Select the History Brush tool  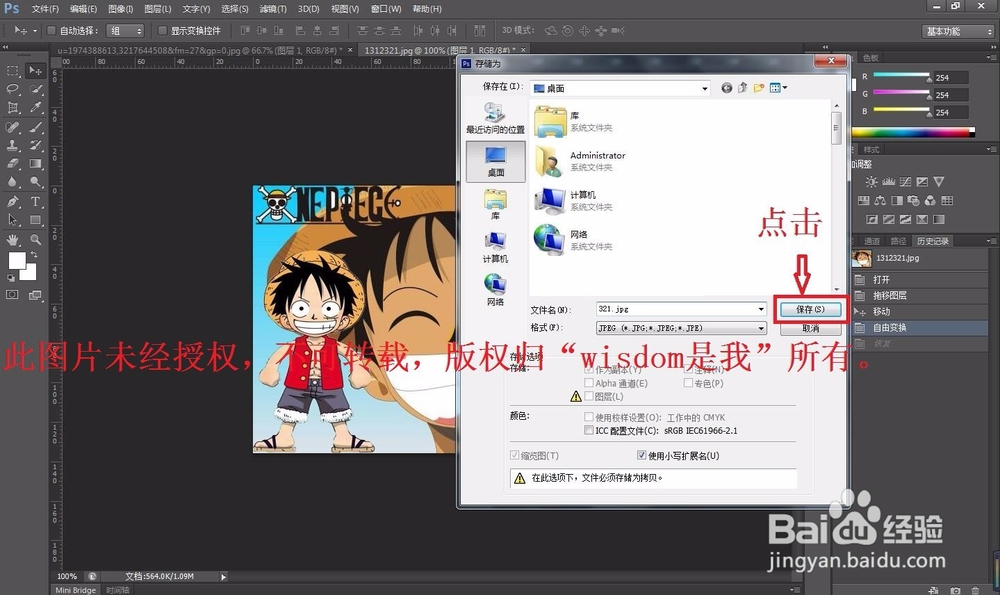(x=35, y=145)
